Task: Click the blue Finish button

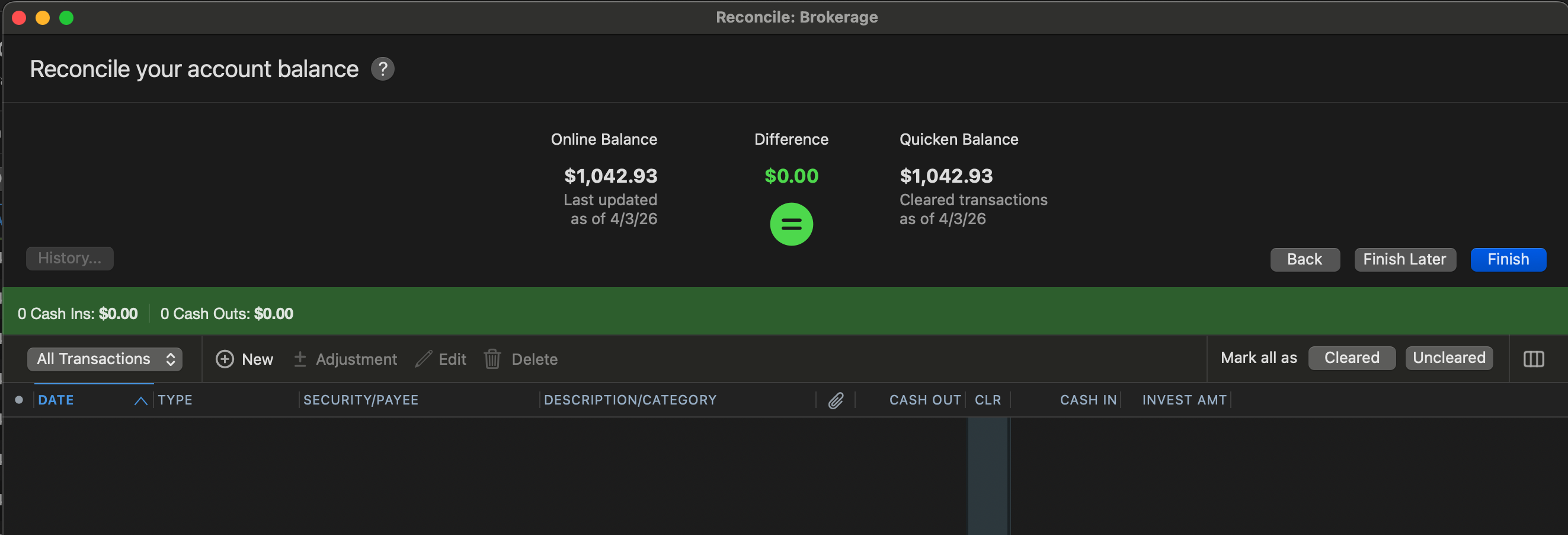Action: pos(1508,259)
